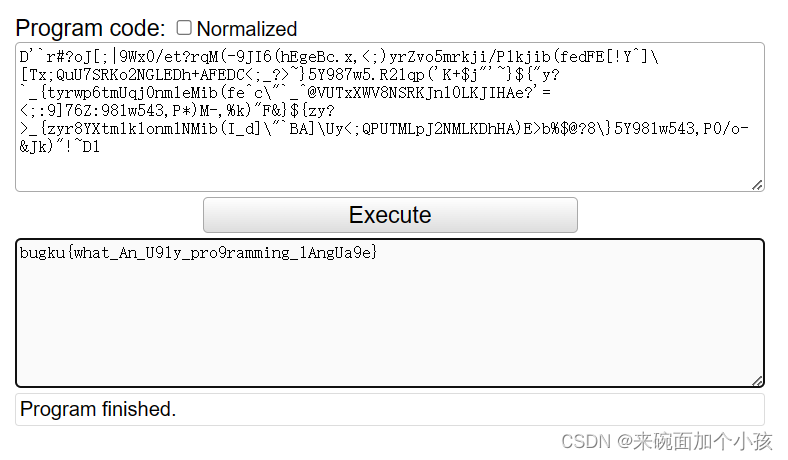This screenshot has height=460, width=788.
Task: Click the bugku flag output text
Action: [198, 253]
